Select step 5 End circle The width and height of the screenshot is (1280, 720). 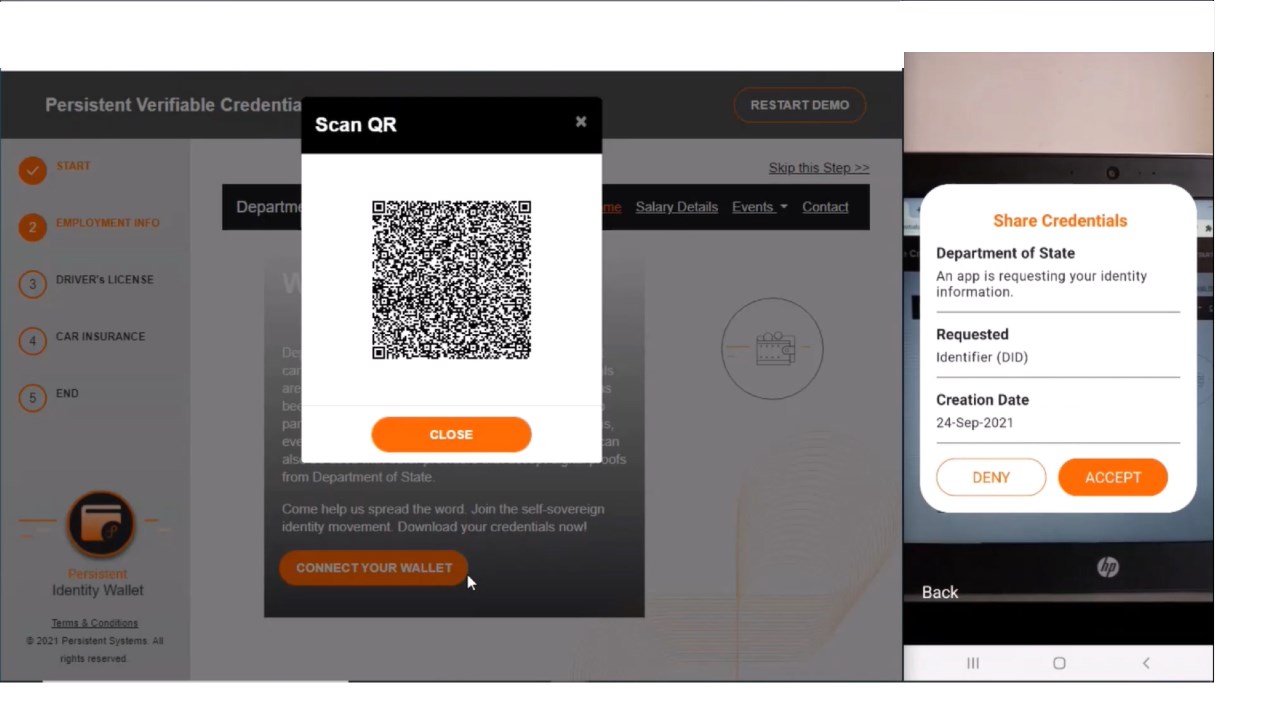click(x=32, y=398)
